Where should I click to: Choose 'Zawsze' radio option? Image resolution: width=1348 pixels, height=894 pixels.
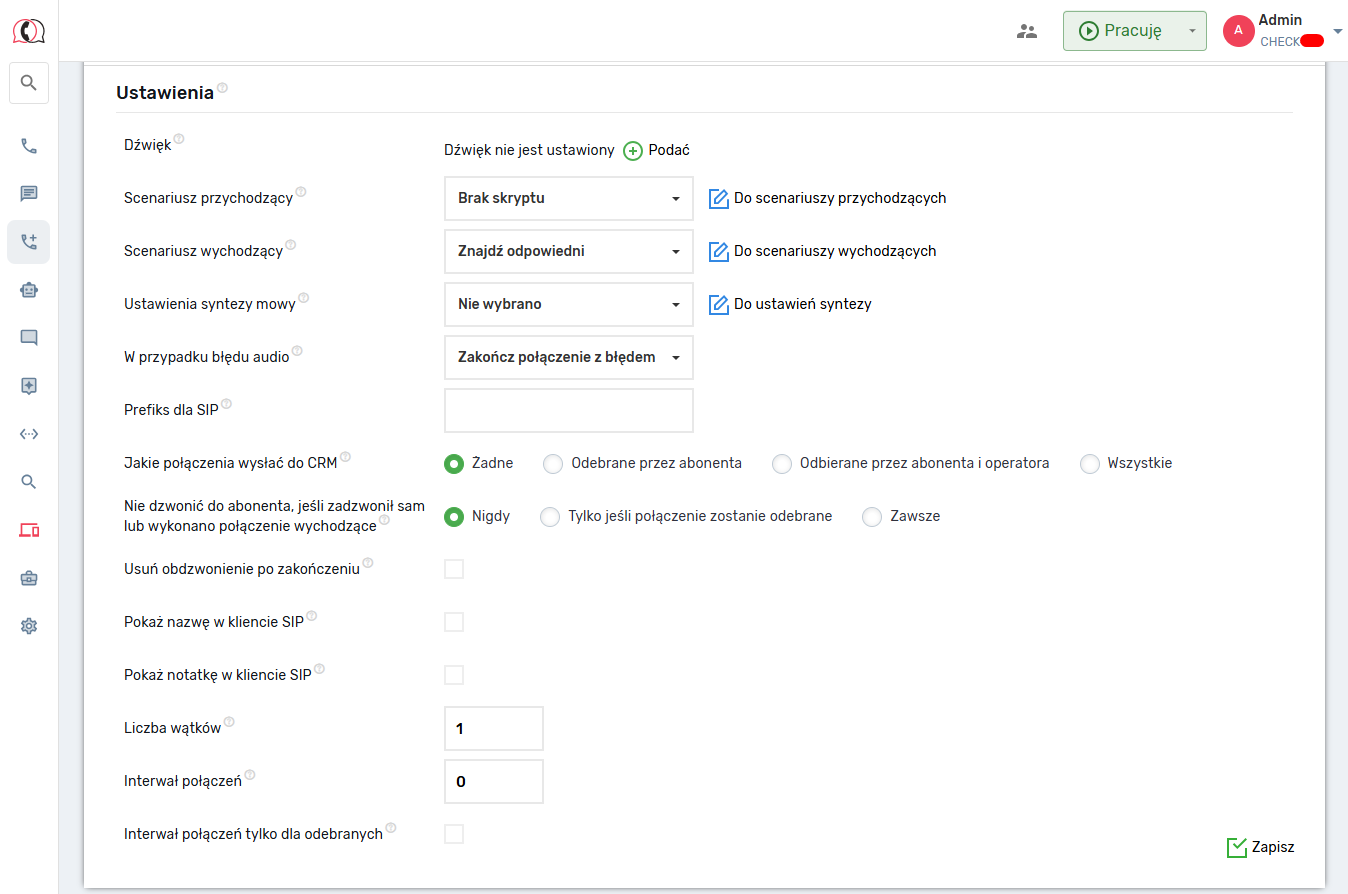pyautogui.click(x=872, y=517)
